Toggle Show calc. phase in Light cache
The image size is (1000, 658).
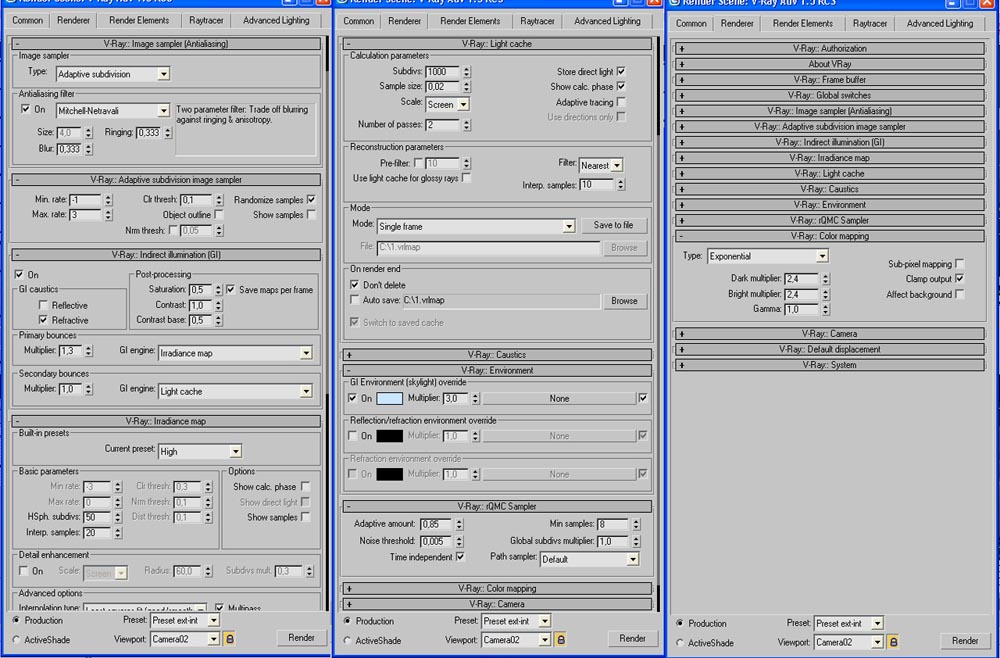(621, 86)
